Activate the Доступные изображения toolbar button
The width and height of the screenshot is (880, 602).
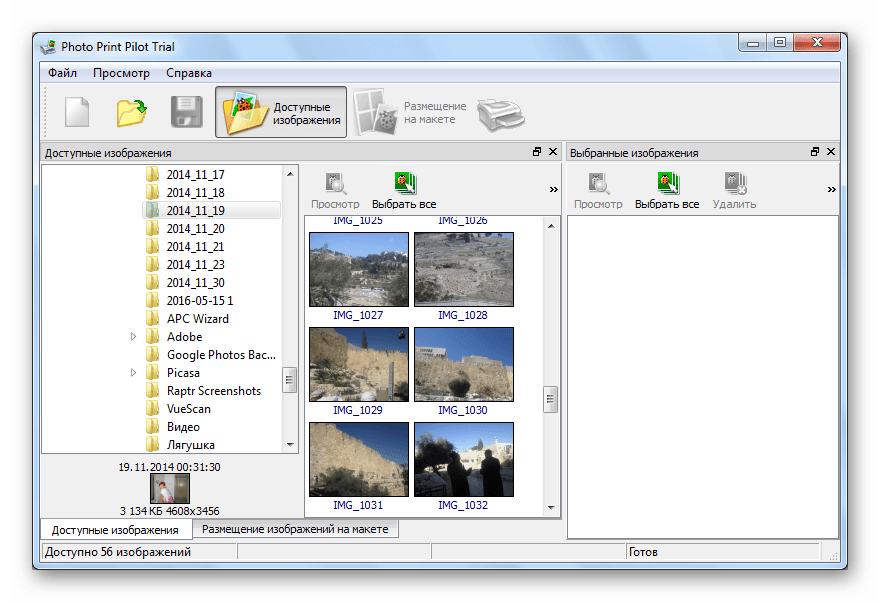pyautogui.click(x=281, y=112)
